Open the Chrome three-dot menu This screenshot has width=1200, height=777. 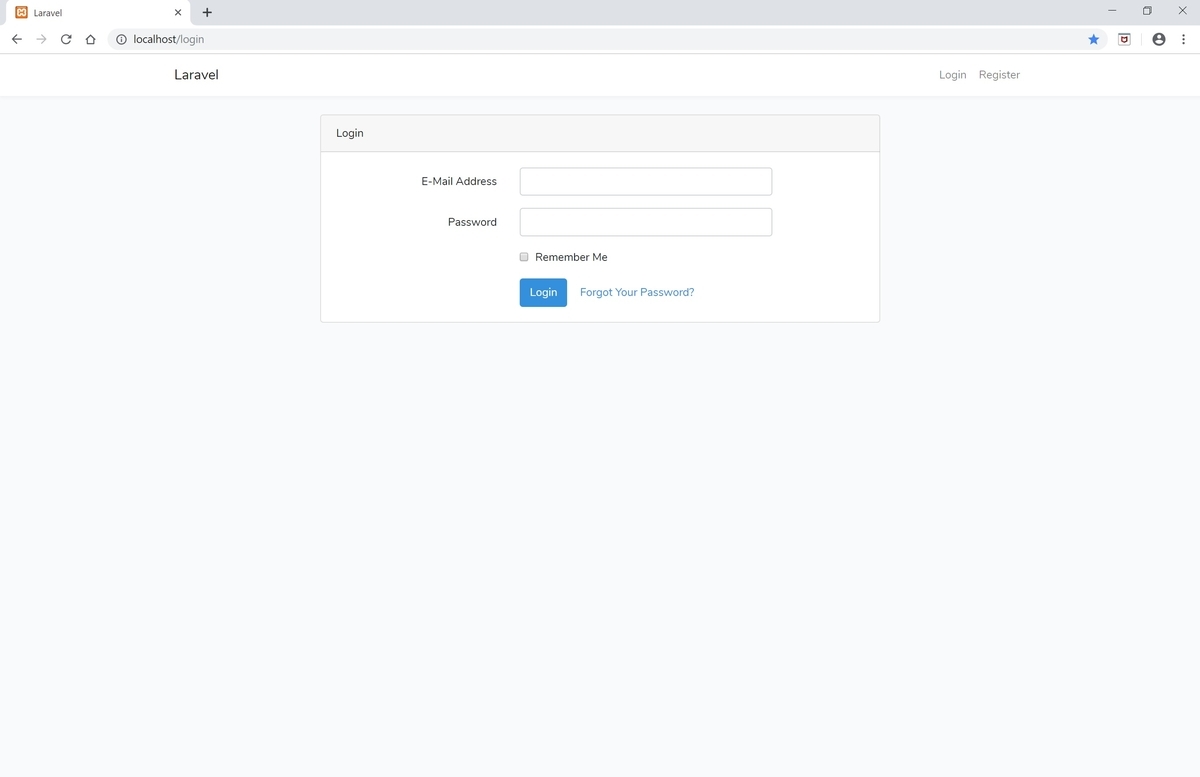(1183, 39)
